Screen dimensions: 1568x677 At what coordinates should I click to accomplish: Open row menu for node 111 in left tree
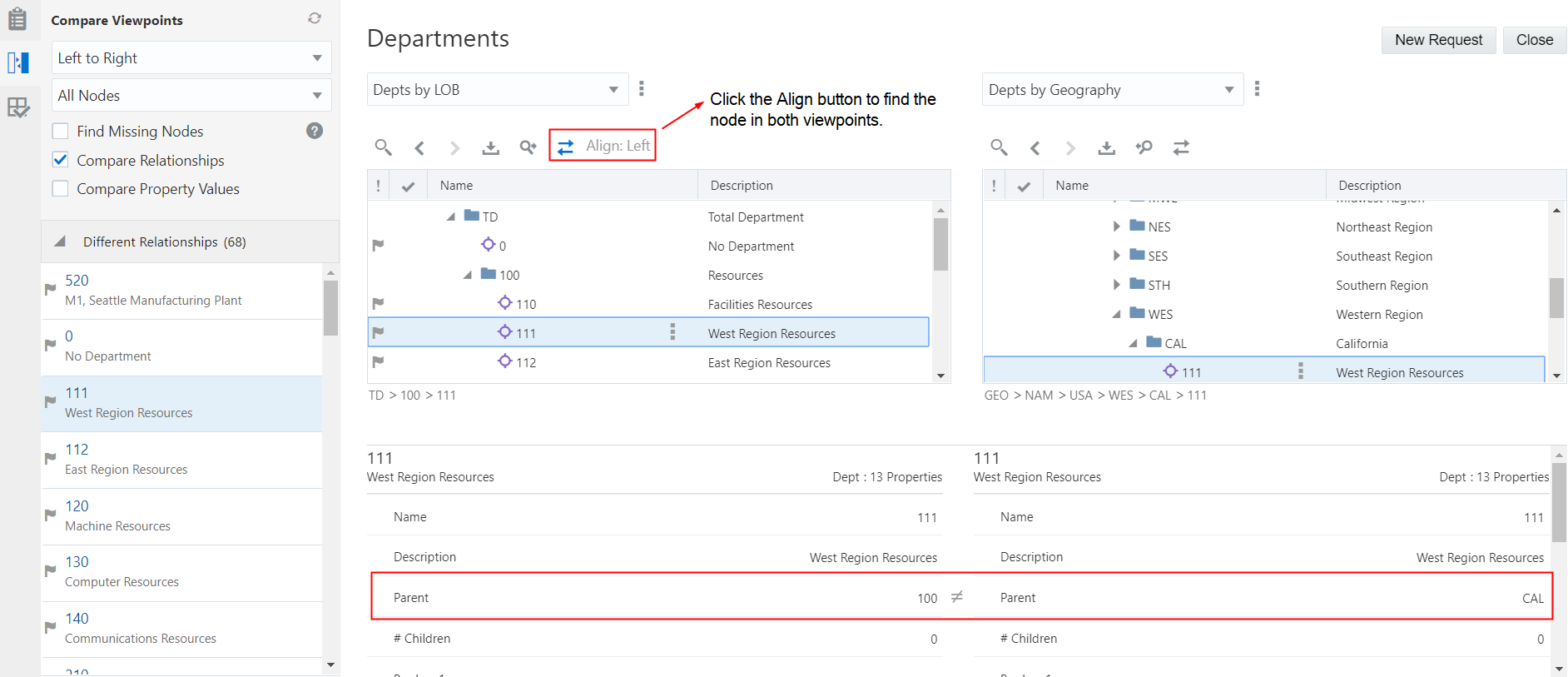[x=672, y=332]
